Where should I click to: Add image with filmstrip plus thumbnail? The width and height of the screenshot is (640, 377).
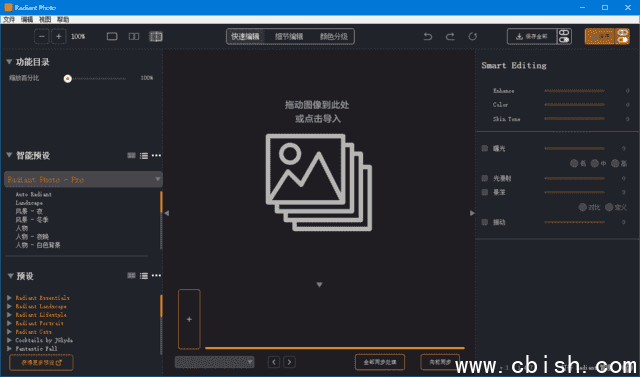(x=189, y=319)
